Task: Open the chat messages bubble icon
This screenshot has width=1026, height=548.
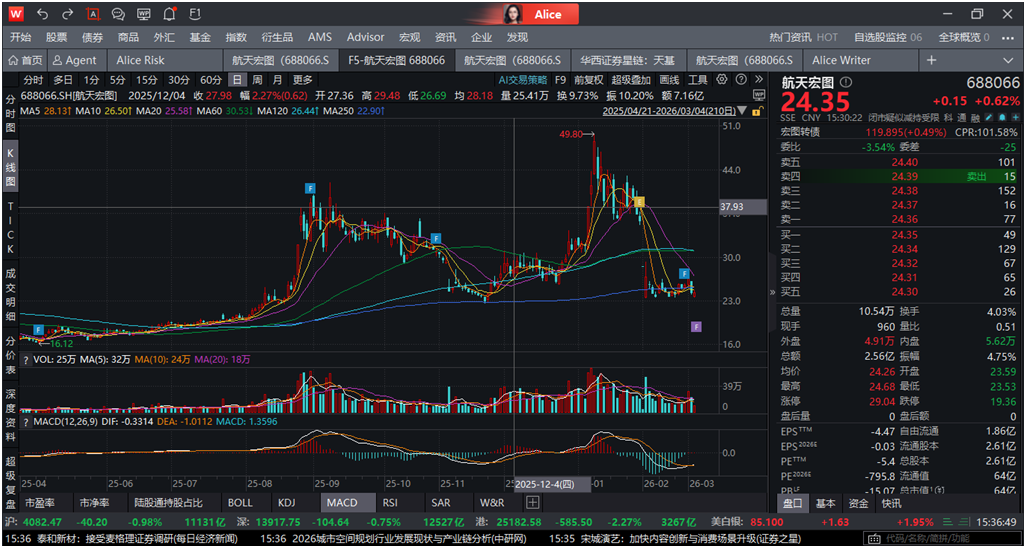Action: pos(118,14)
